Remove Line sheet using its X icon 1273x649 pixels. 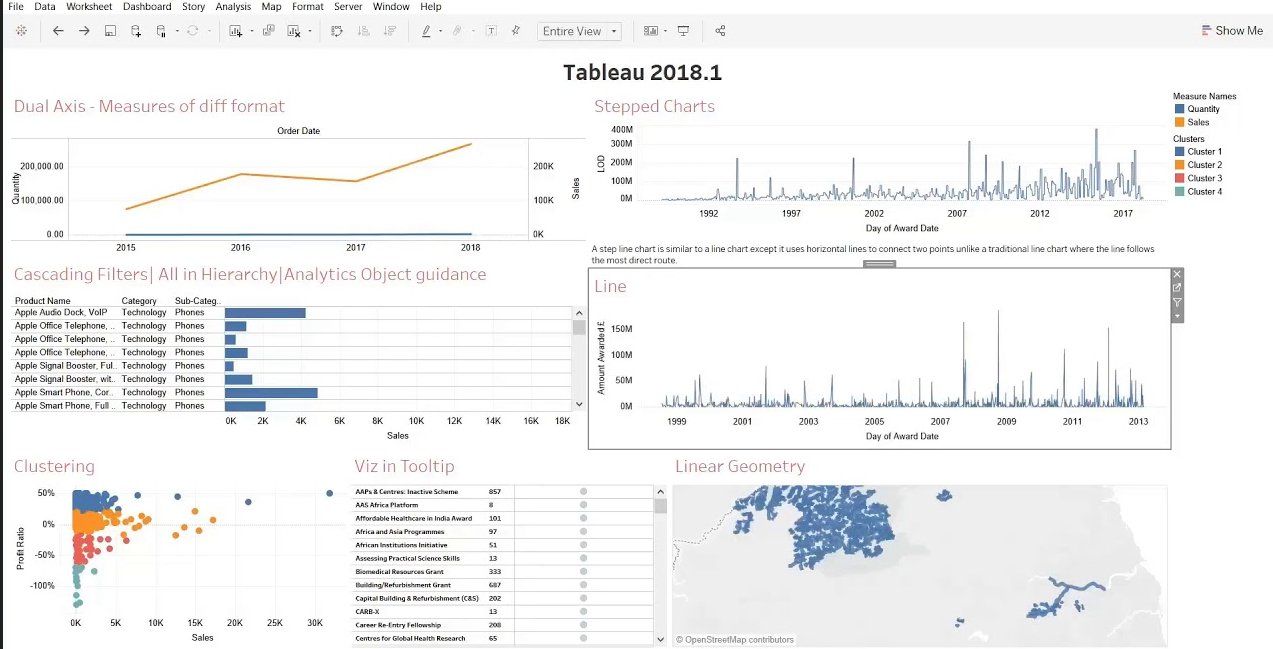point(1177,274)
